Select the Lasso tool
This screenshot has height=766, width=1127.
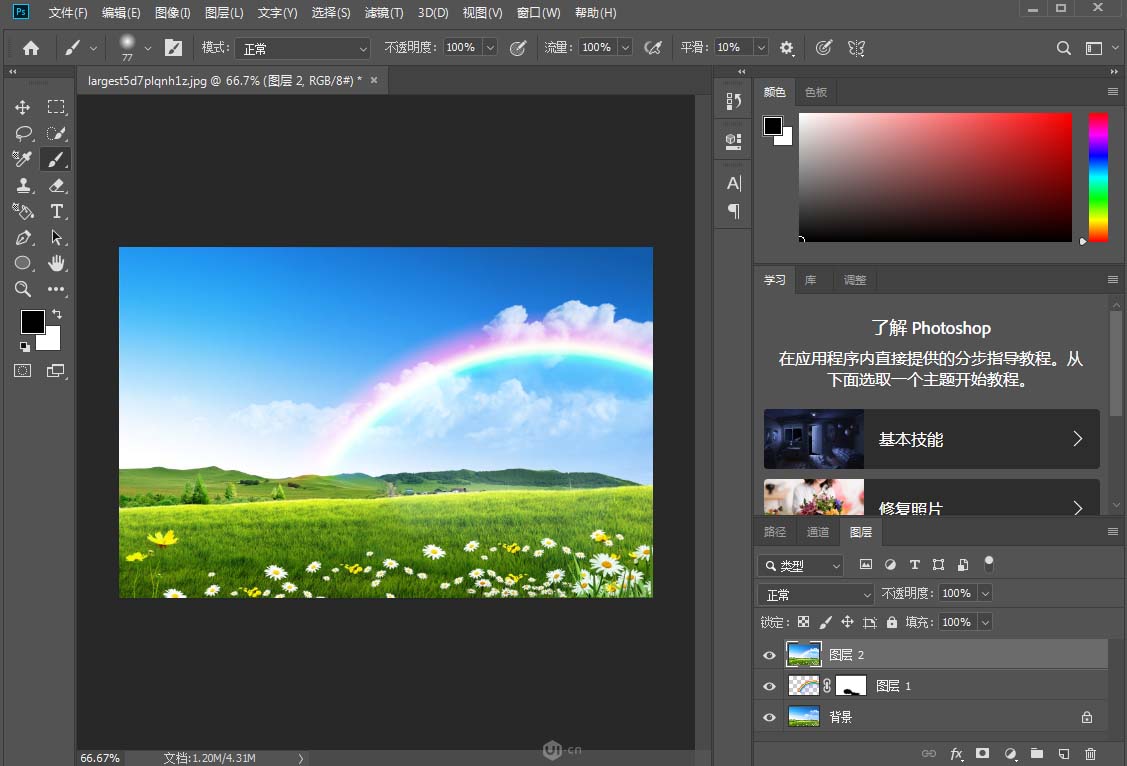[x=23, y=133]
